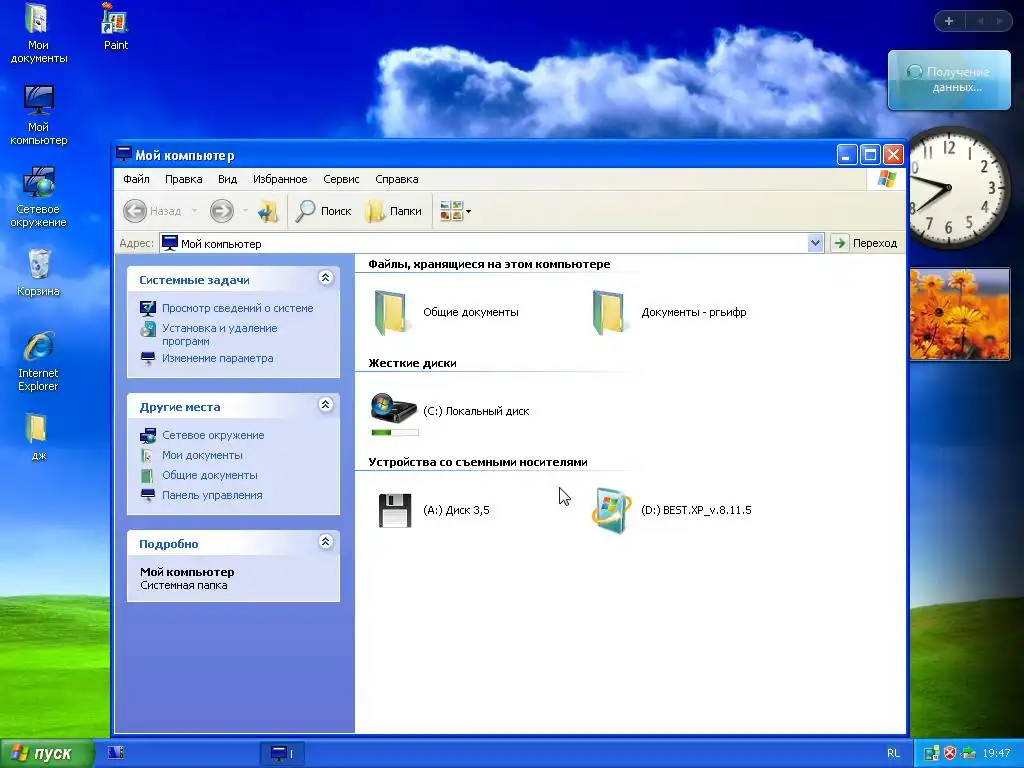Select the Мой компьютер desktop icon
This screenshot has height=768, width=1024.
38,115
